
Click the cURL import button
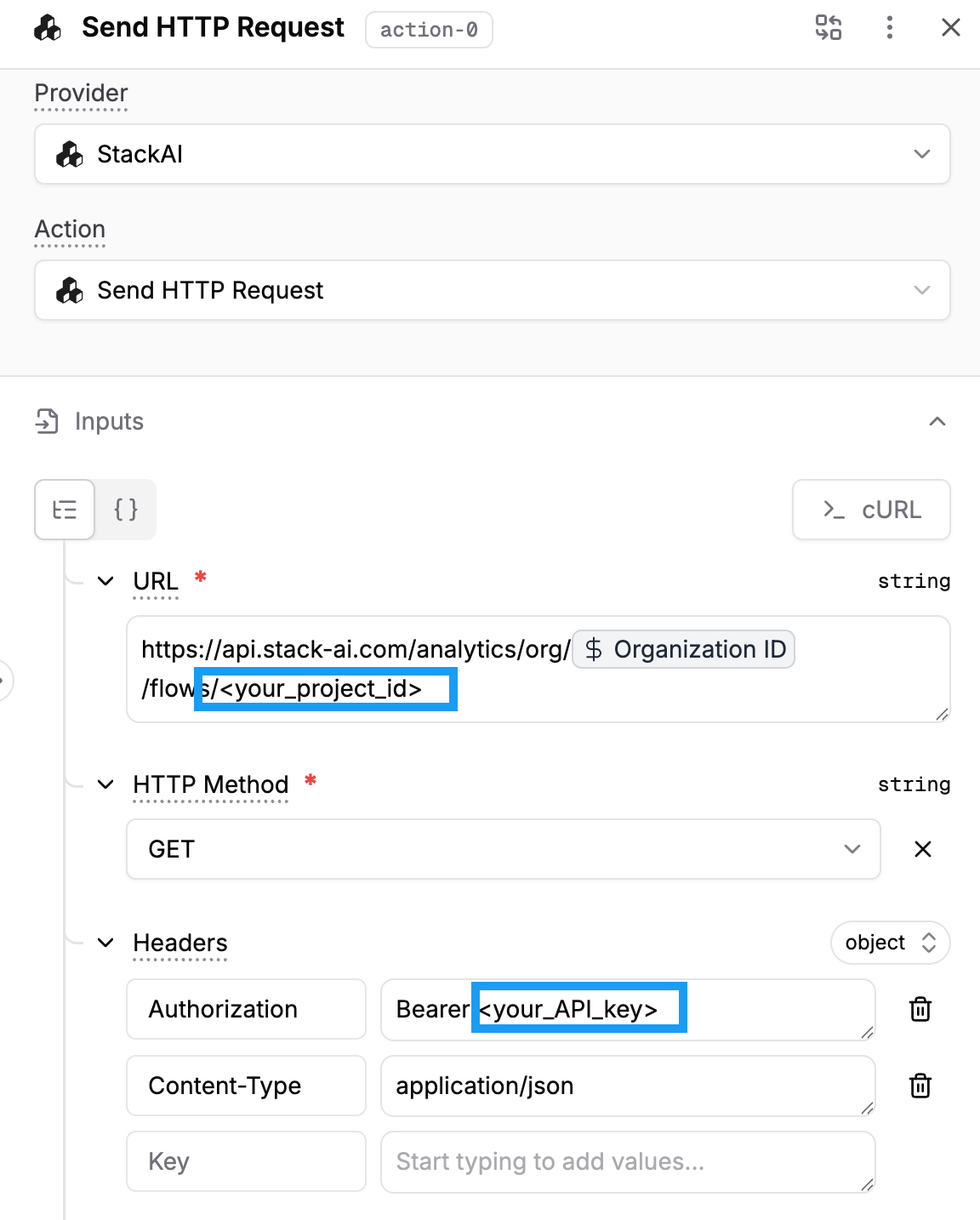click(871, 510)
